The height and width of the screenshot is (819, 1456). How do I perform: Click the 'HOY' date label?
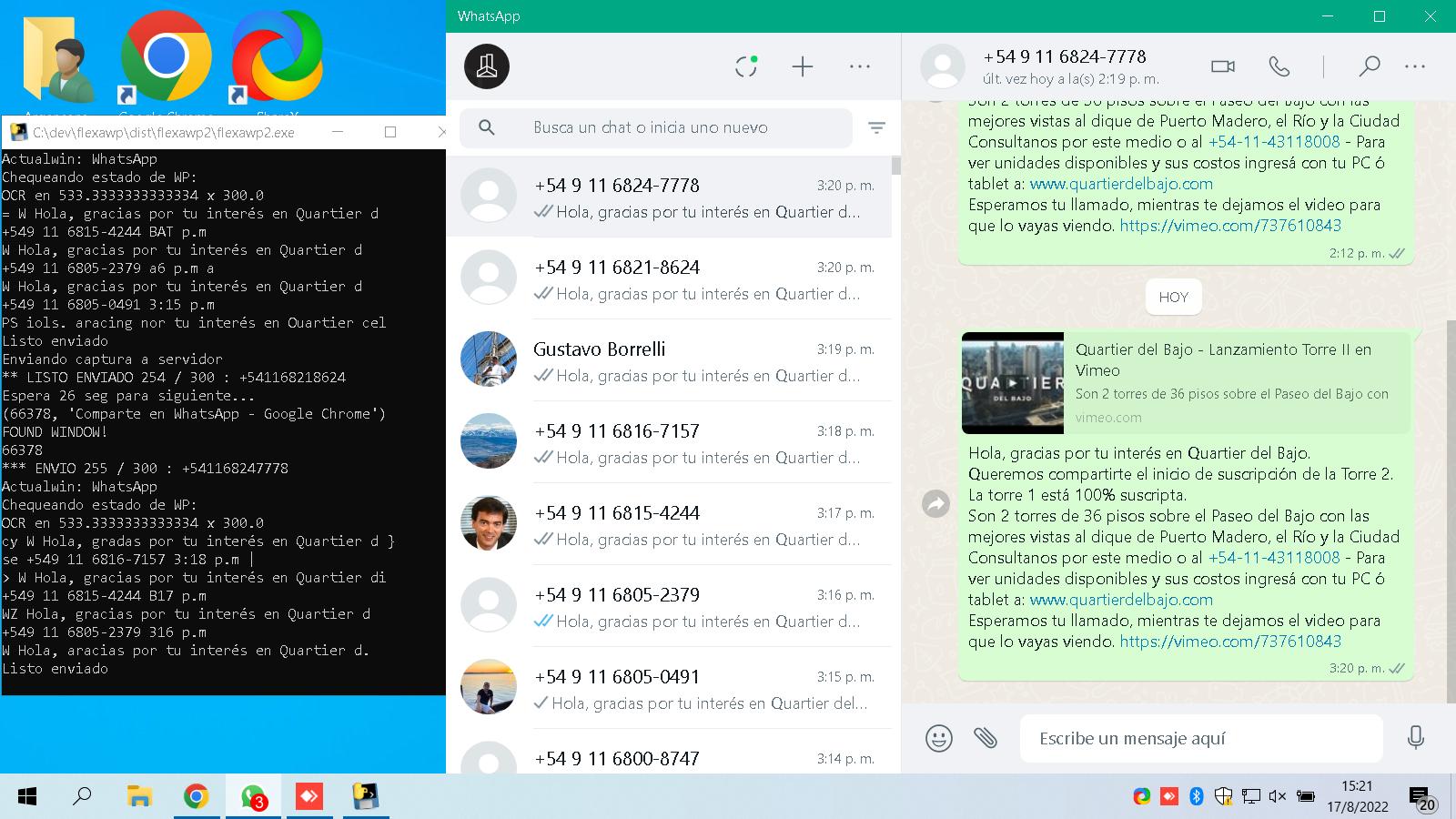coord(1173,297)
